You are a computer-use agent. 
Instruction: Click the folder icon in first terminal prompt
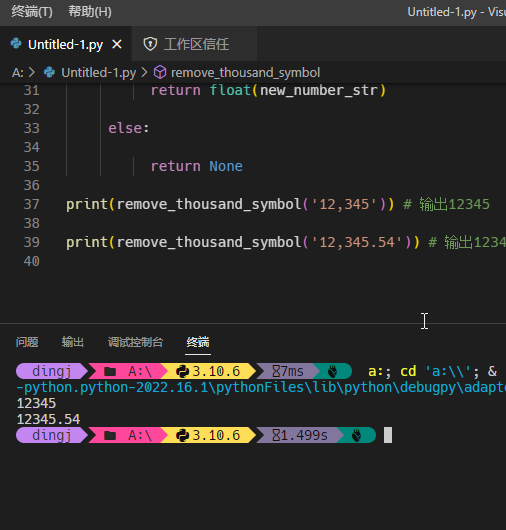pyautogui.click(x=110, y=371)
